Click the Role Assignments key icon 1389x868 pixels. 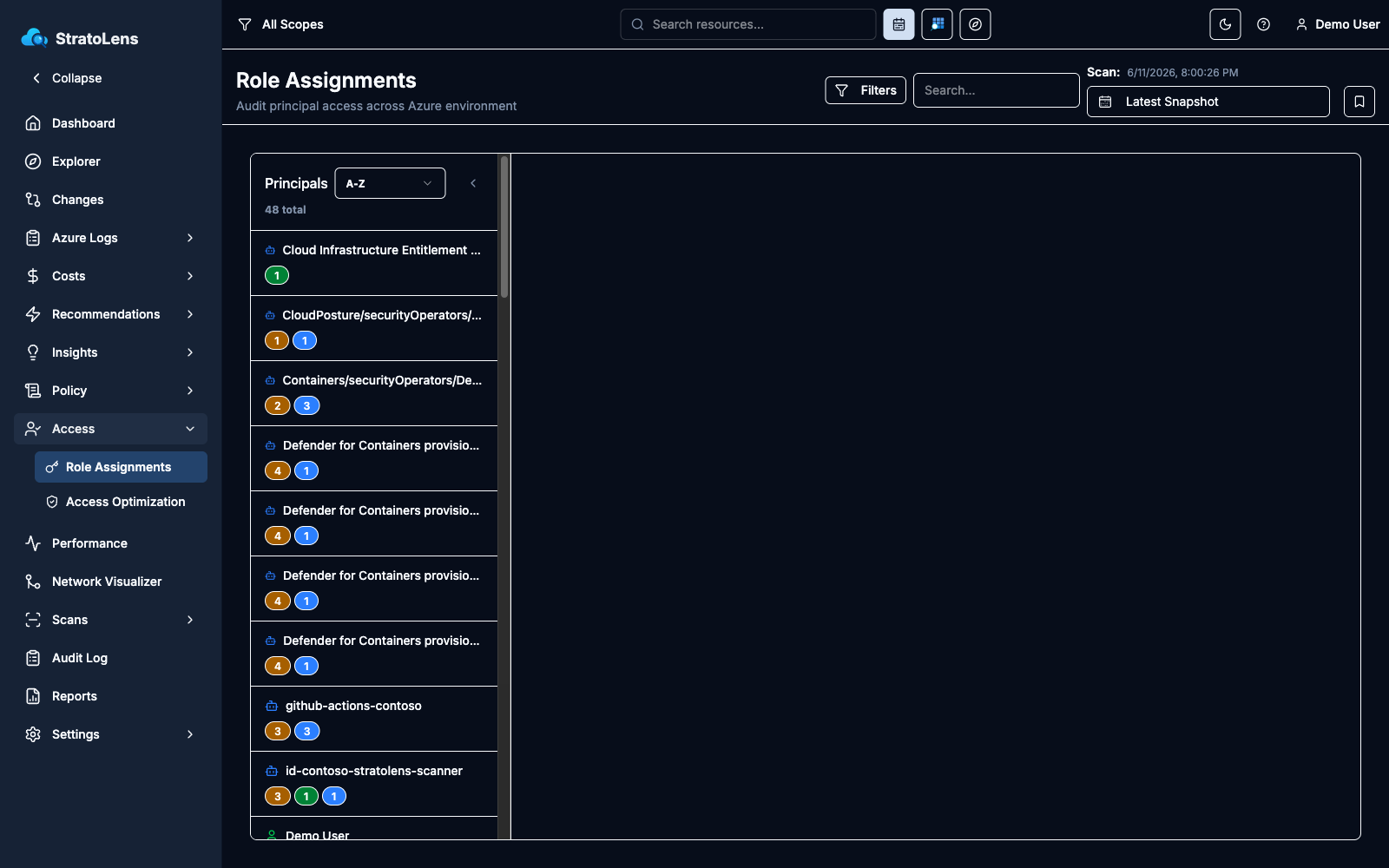pyautogui.click(x=52, y=467)
